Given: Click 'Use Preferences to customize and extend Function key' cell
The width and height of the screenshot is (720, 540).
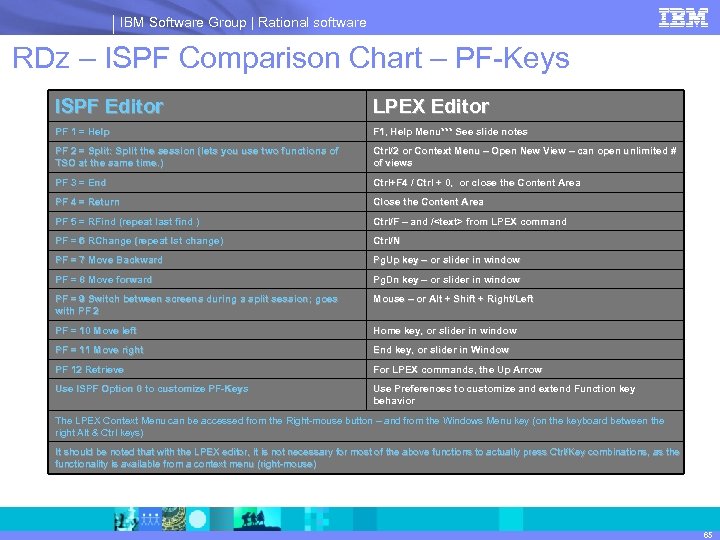Looking at the screenshot, I should 525,395.
